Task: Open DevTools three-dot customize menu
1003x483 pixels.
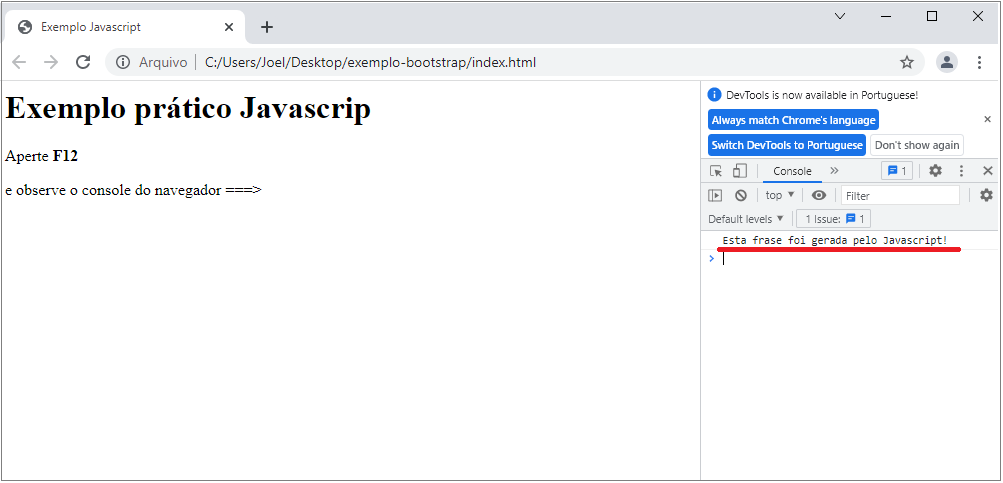Action: pos(961,171)
